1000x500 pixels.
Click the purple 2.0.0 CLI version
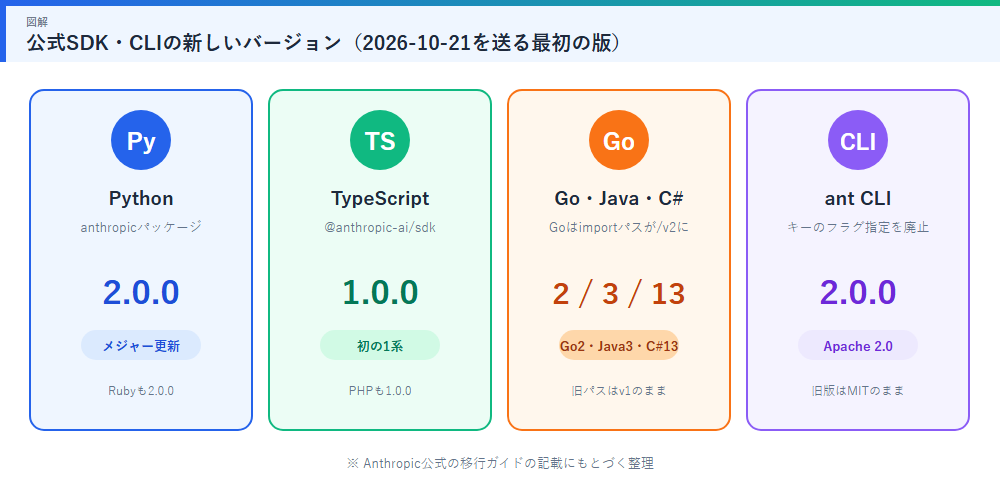858,293
